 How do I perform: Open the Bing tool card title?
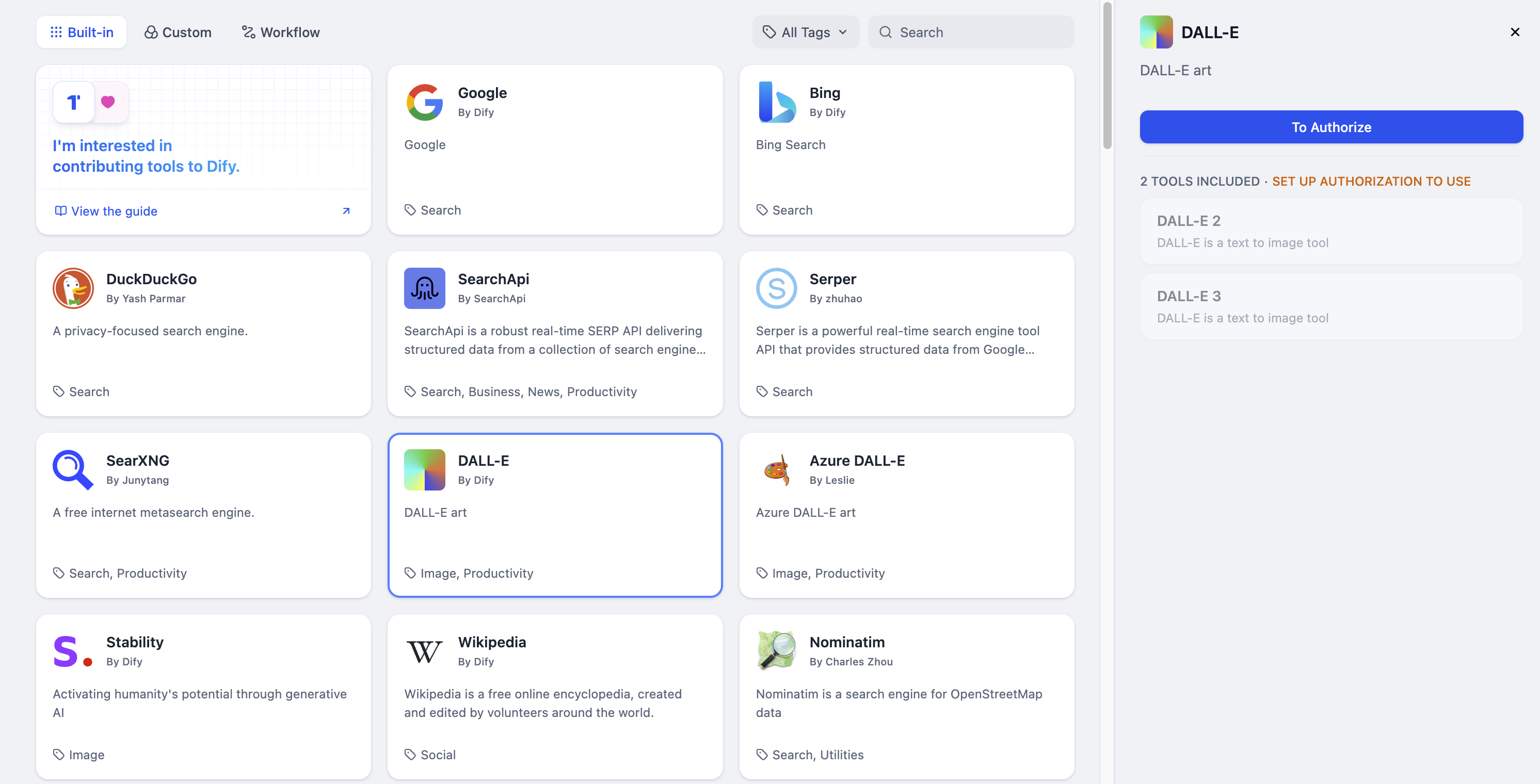824,93
